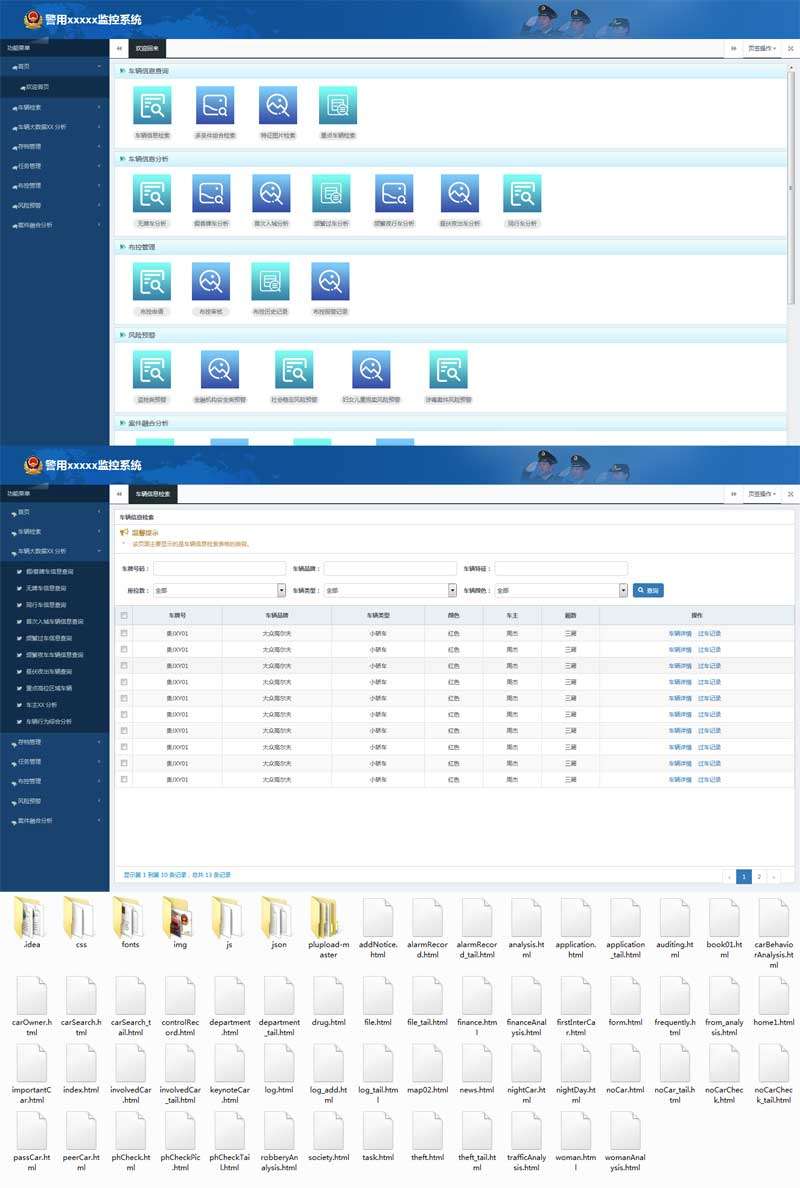Open 车辆详情 link in first row
The width and height of the screenshot is (800, 1188).
coord(680,633)
